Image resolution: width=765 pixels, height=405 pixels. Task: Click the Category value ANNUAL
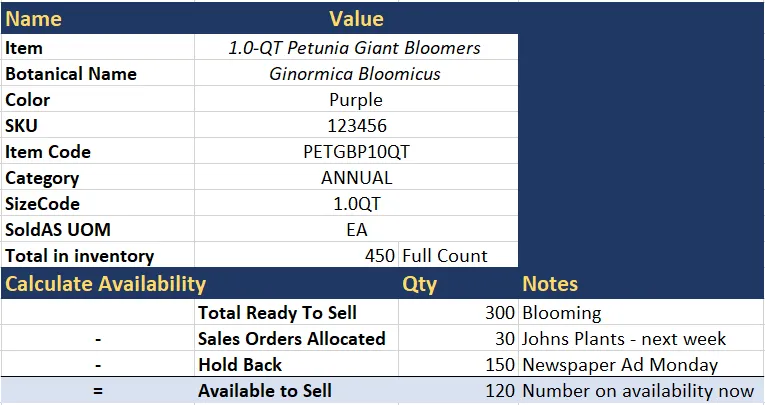click(356, 177)
